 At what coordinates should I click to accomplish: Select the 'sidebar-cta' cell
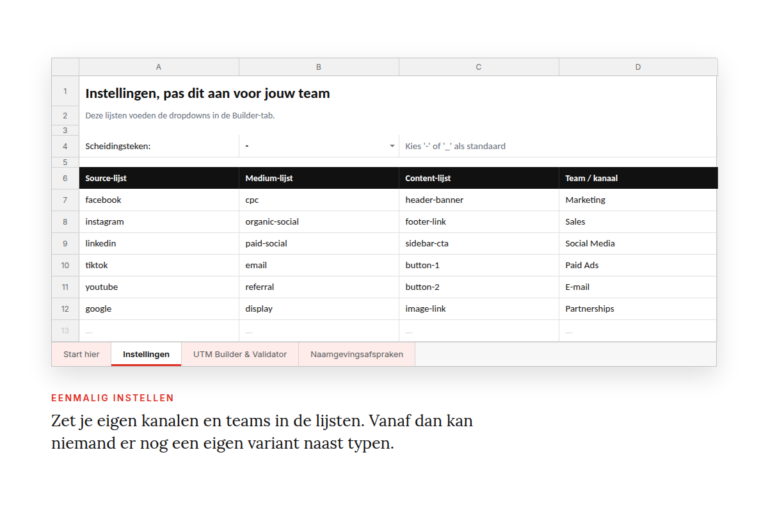click(x=479, y=244)
